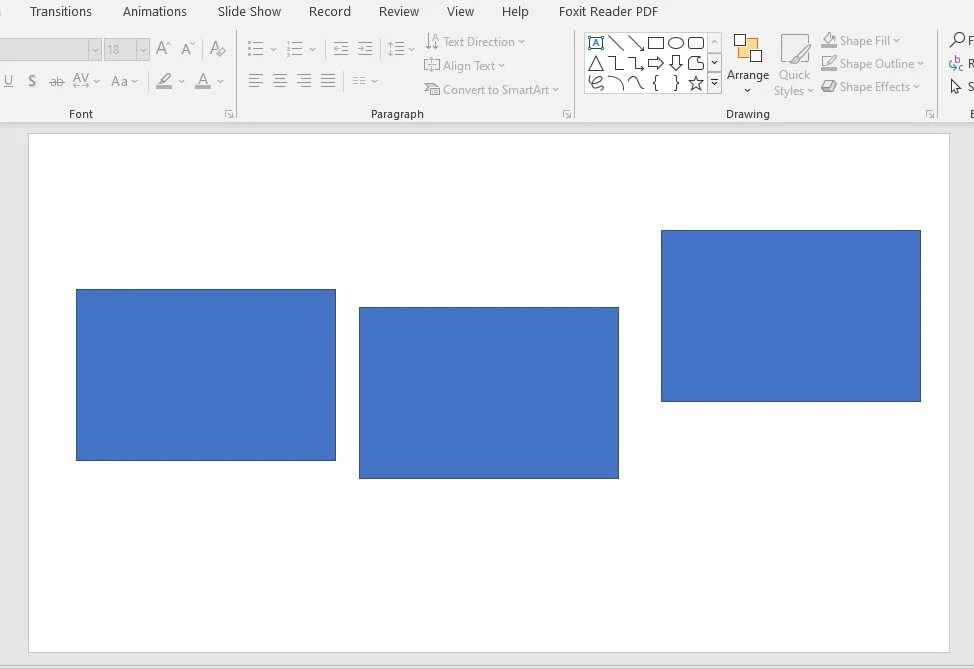Select the Line tool from shapes gallery
Image resolution: width=974 pixels, height=669 pixels.
pos(616,42)
